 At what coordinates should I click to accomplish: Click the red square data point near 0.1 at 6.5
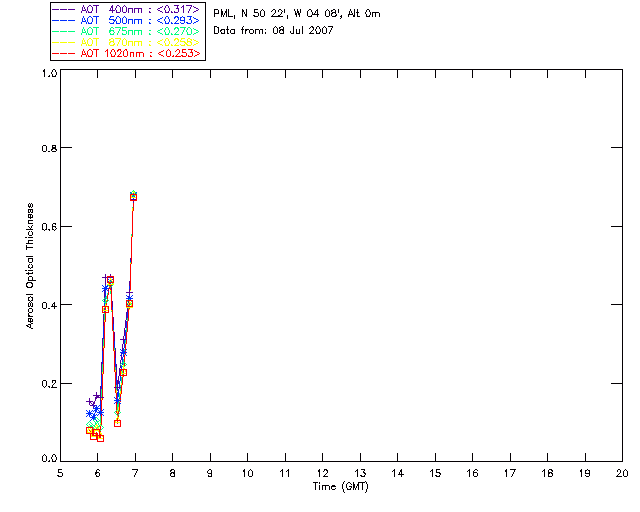point(118,423)
